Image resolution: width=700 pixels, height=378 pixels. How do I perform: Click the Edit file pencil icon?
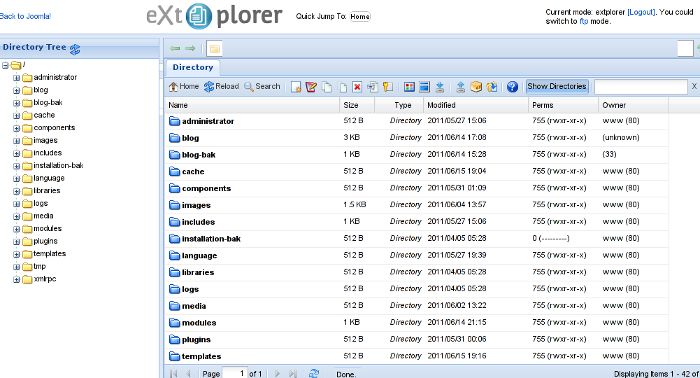point(311,87)
